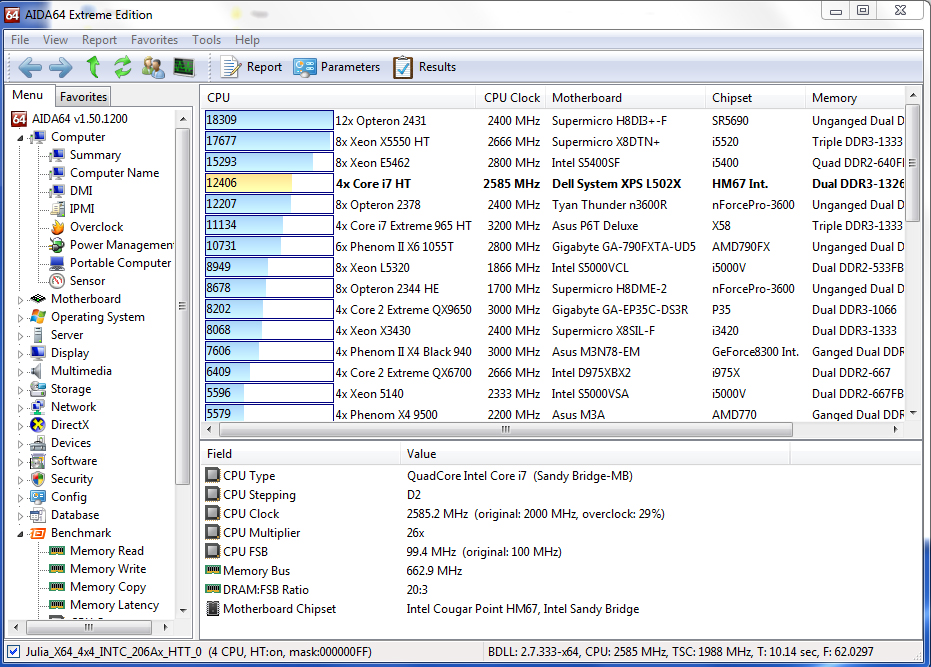The width and height of the screenshot is (931, 667).
Task: Select Memory Read benchmark
Action: pos(97,551)
